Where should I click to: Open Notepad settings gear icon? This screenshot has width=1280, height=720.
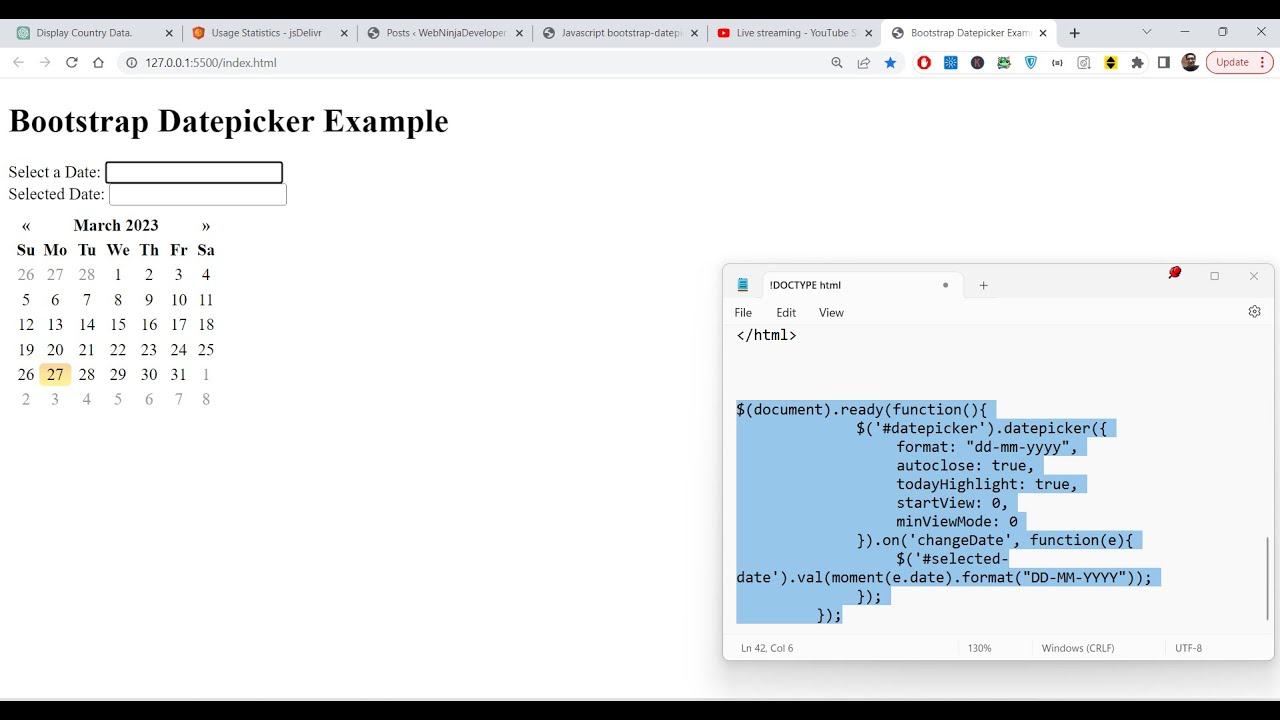point(1254,312)
